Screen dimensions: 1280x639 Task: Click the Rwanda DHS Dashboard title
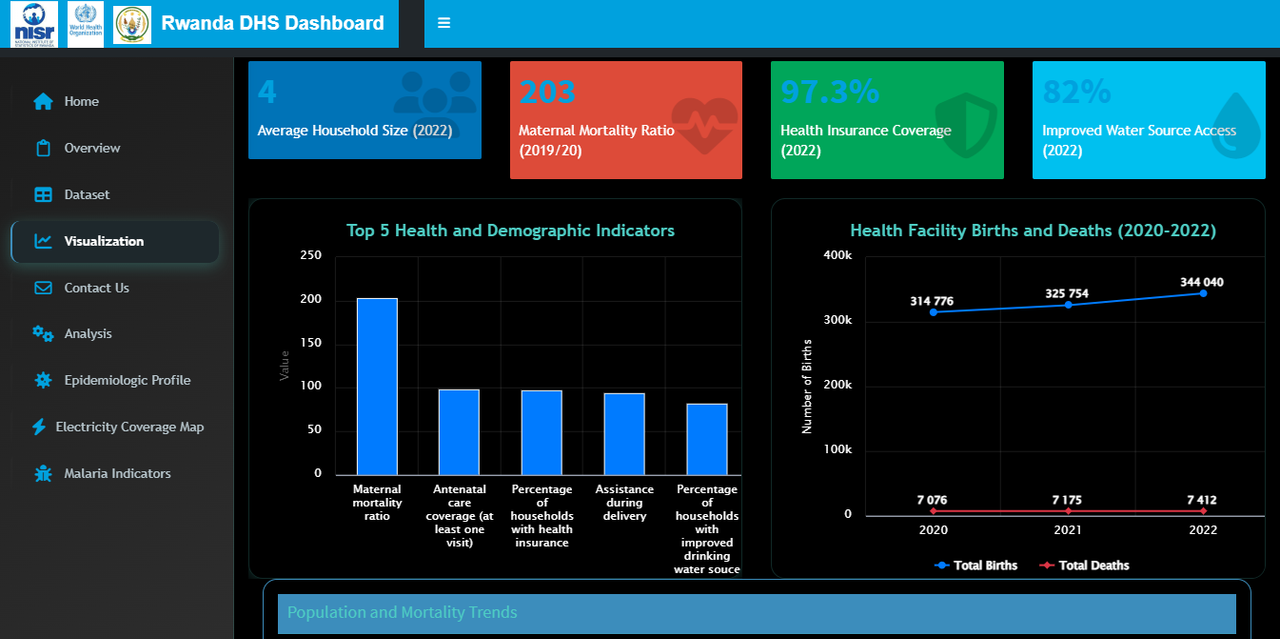click(272, 23)
